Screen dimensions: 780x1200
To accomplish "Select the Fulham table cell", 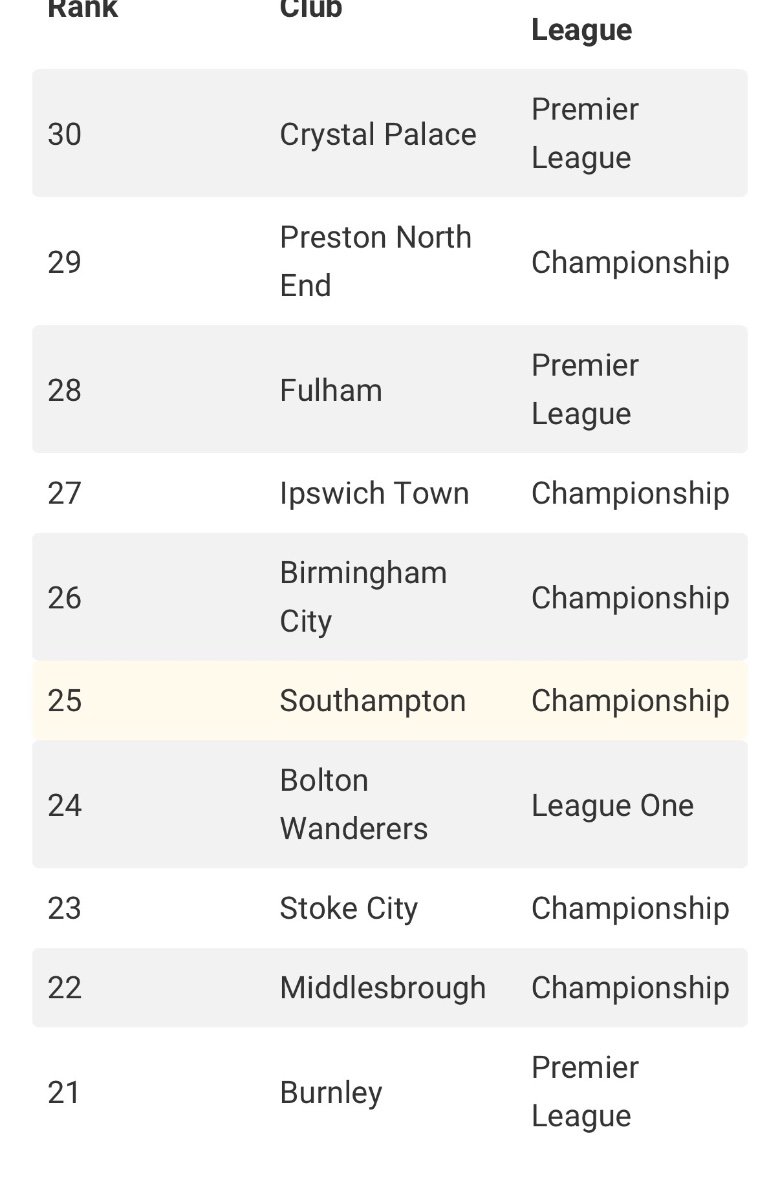I will [331, 390].
